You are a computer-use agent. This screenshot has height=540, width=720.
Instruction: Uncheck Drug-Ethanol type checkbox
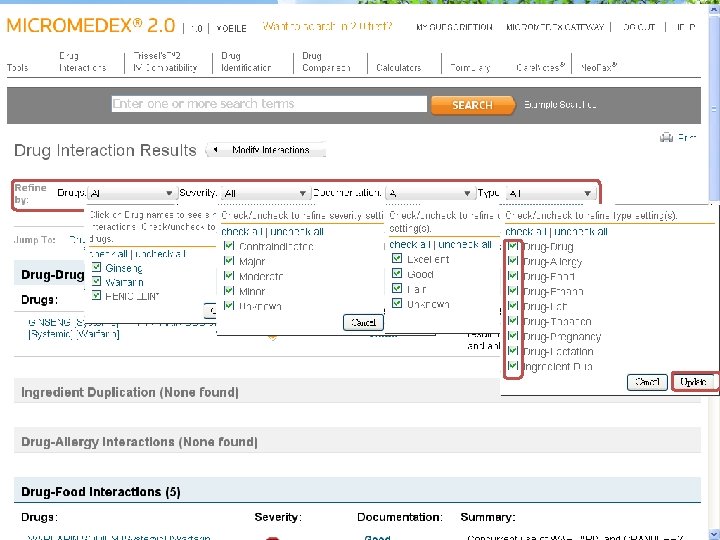tap(513, 291)
